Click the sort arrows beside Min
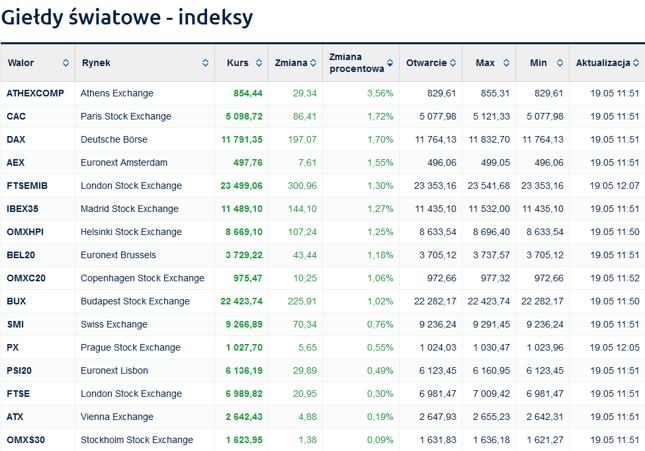 [x=560, y=63]
